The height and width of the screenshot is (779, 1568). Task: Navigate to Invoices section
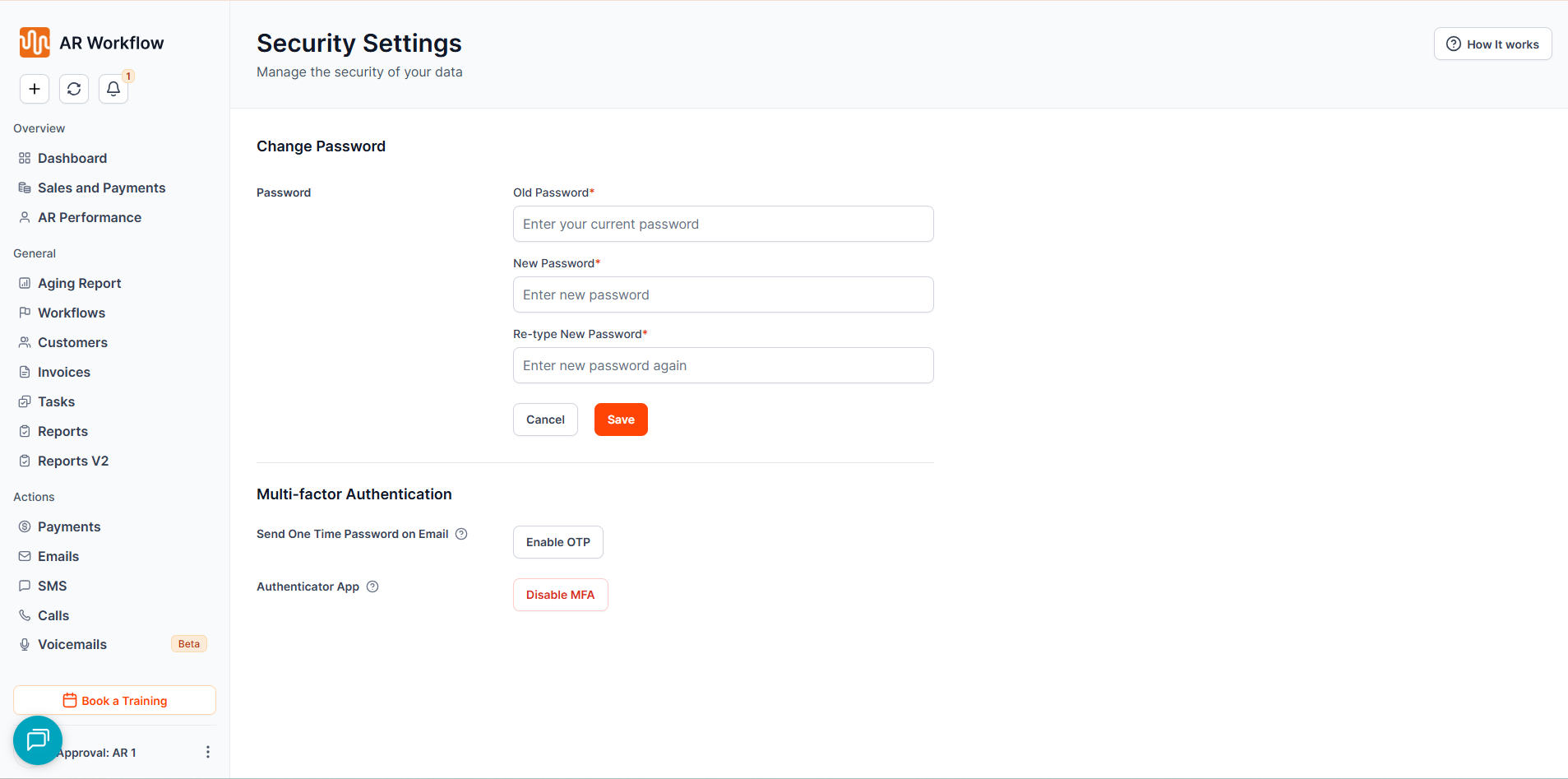(x=64, y=372)
